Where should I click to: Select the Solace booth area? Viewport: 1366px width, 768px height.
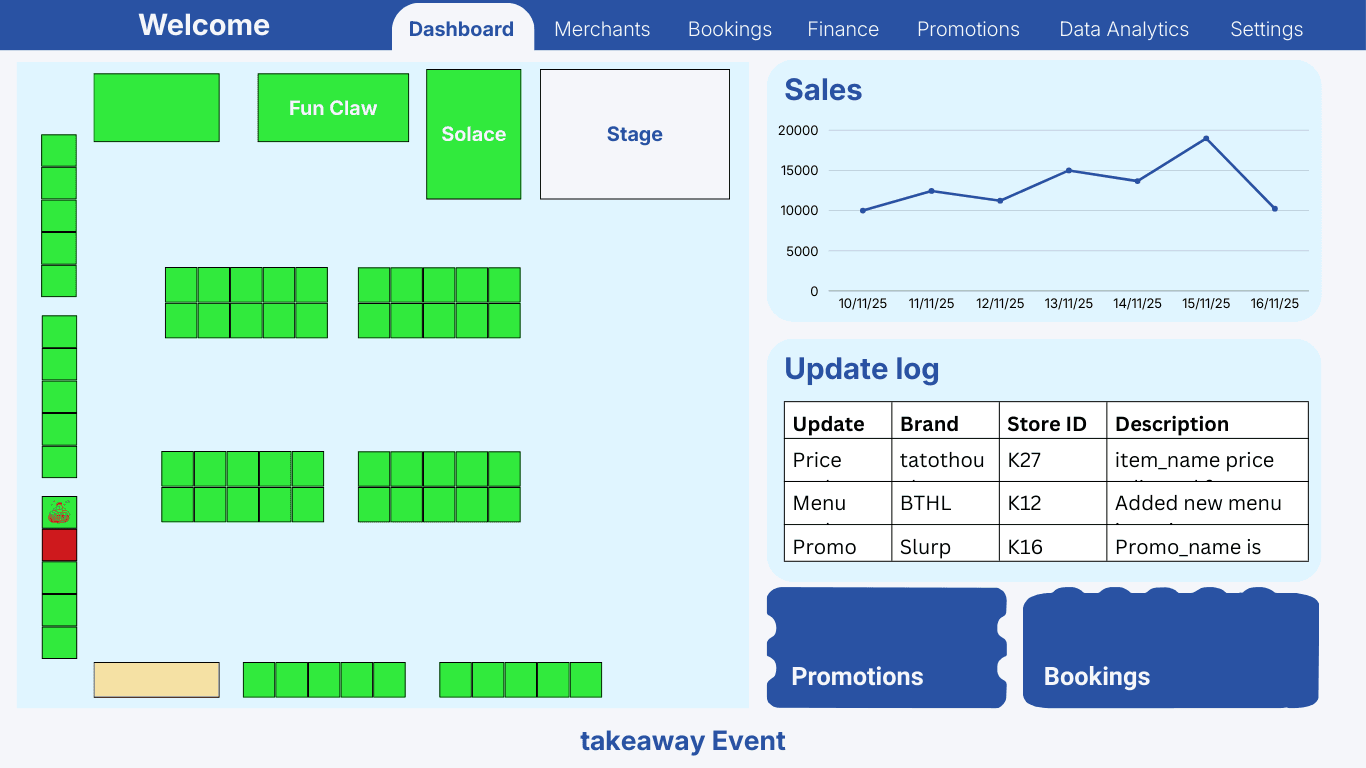point(473,134)
